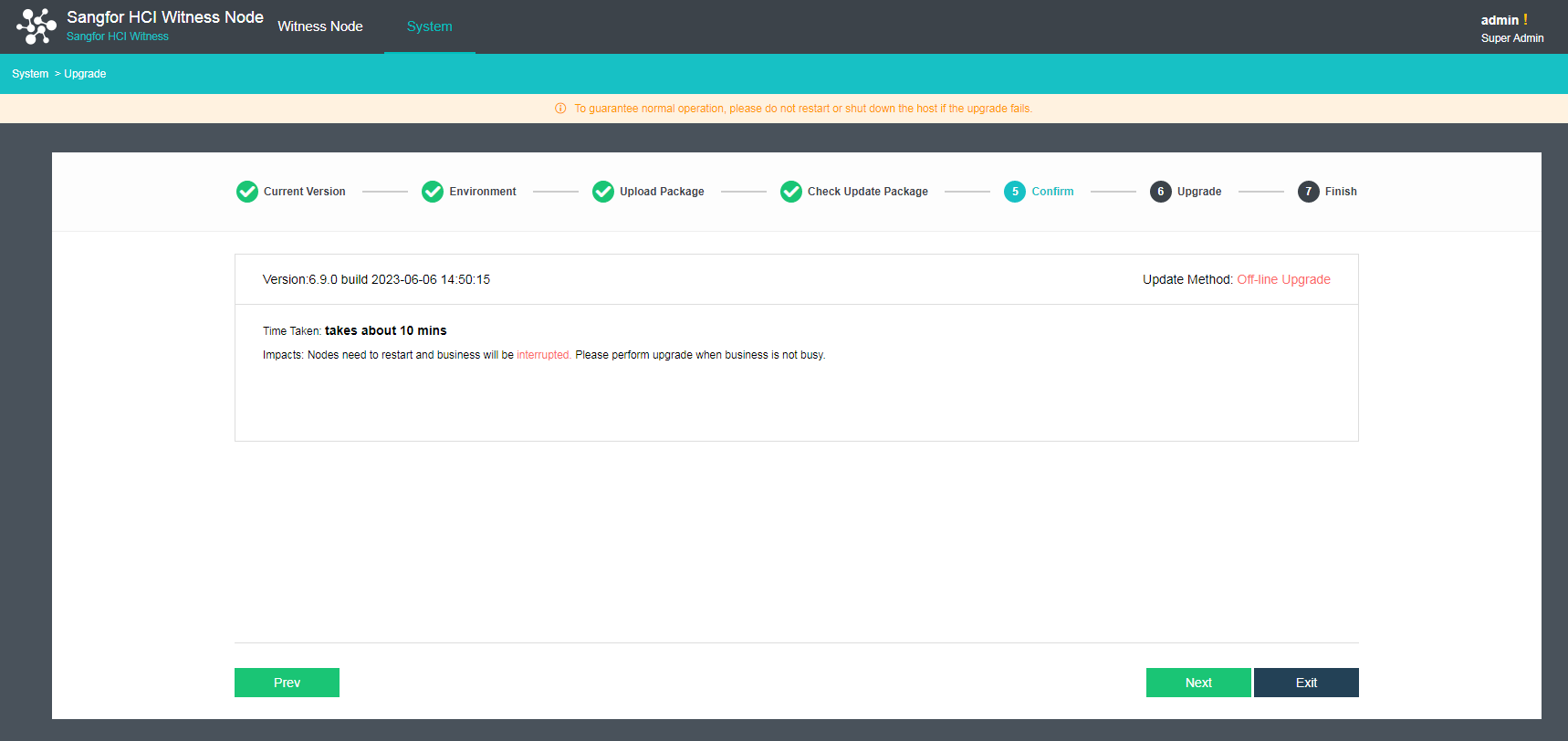
Task: Click the yellow exclamation alert beside admin
Action: click(1525, 19)
